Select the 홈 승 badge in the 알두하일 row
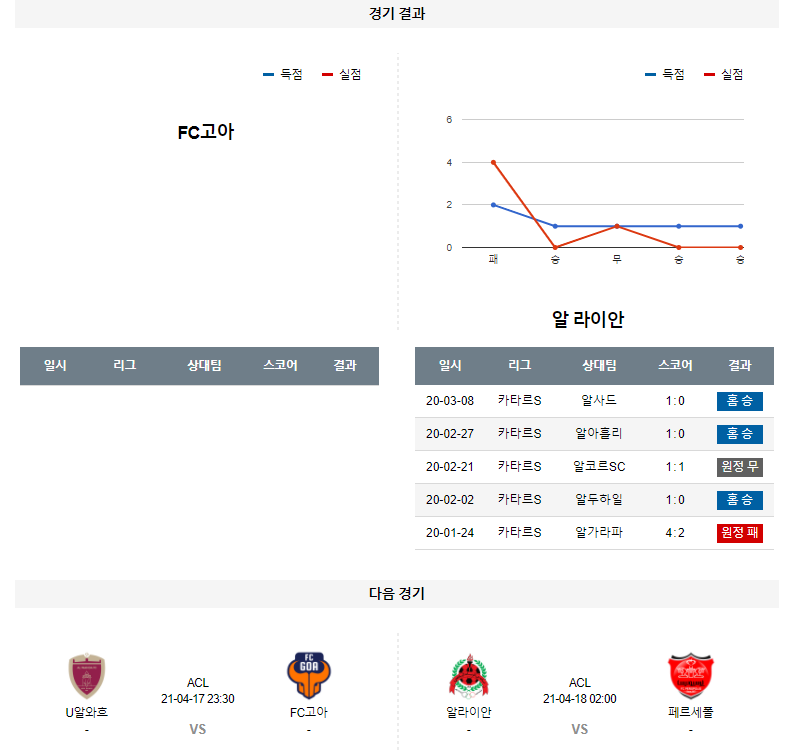This screenshot has width=789, height=756. 739,500
